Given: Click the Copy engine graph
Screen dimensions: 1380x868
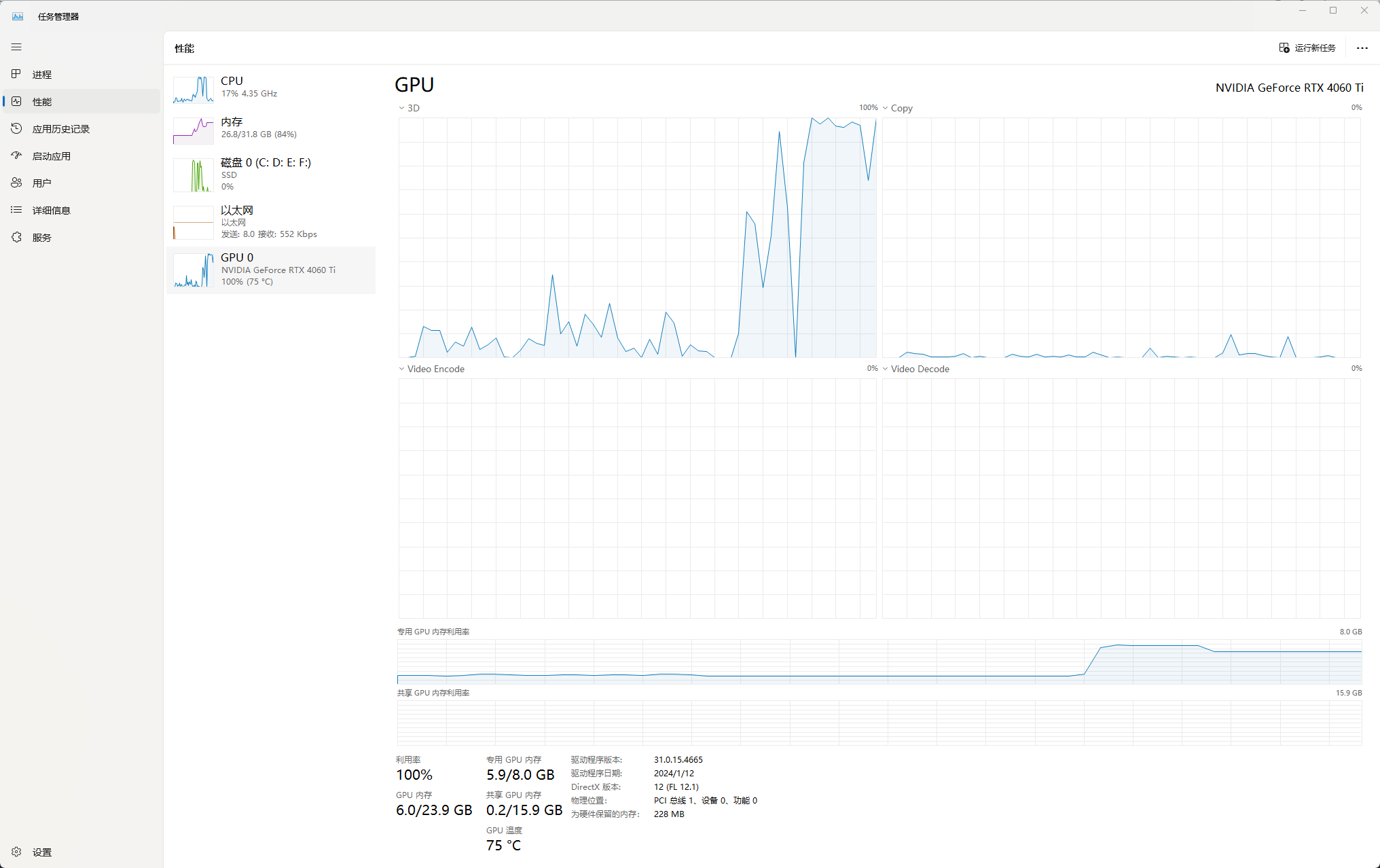Looking at the screenshot, I should (1121, 238).
